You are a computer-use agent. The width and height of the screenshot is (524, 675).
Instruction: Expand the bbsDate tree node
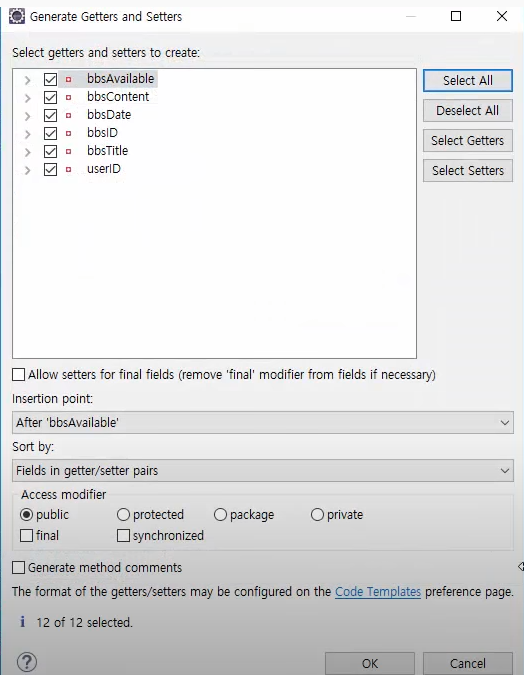click(x=28, y=116)
